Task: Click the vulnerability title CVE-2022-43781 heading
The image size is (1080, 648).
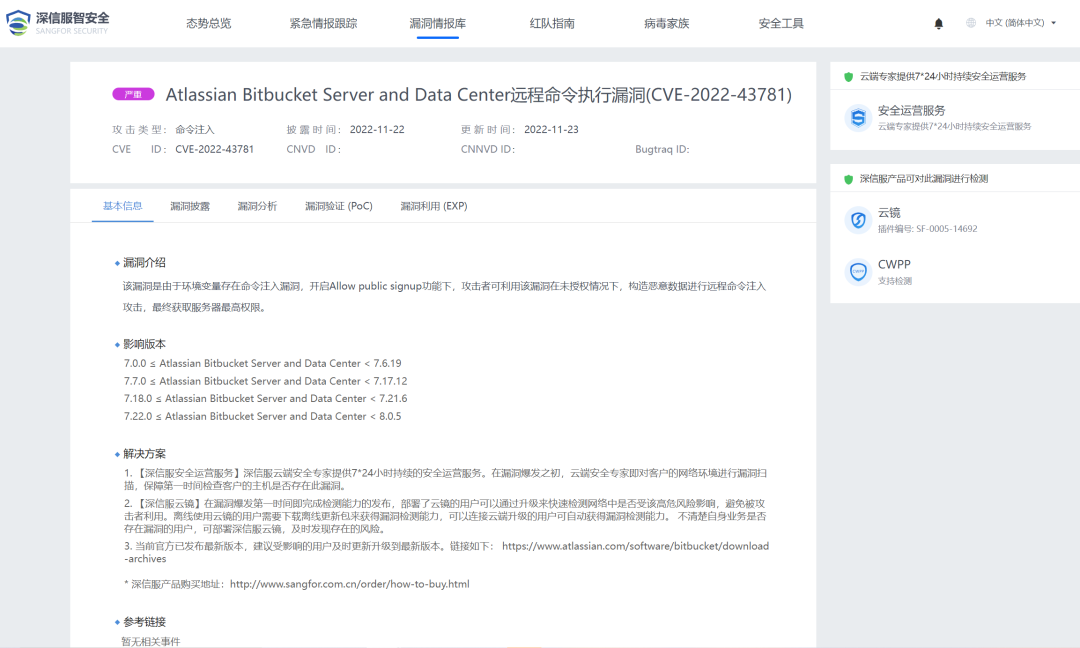Action: point(479,94)
